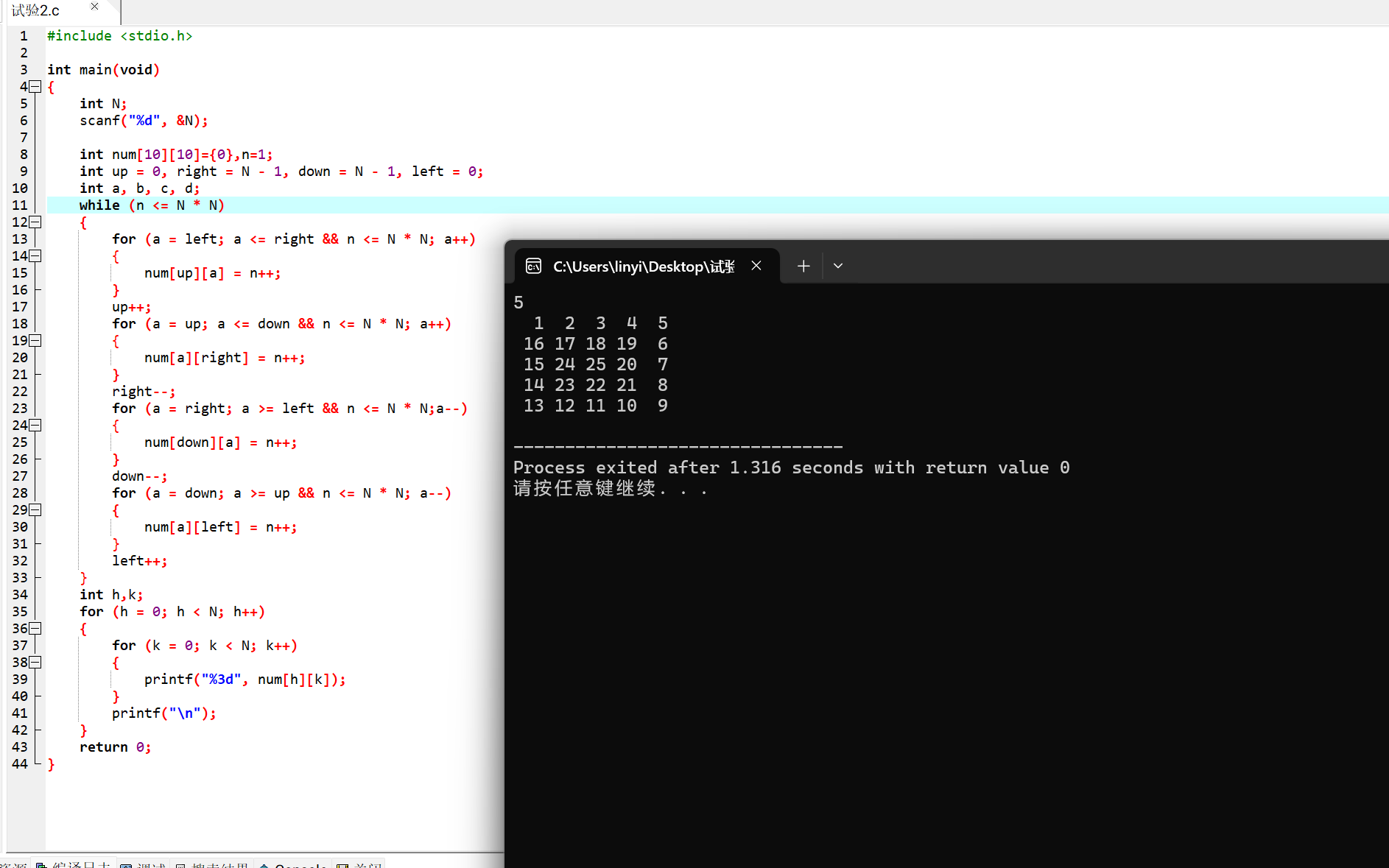Image resolution: width=1389 pixels, height=868 pixels.
Task: Click the 'num[up][a] = n++;' statement
Action: (x=213, y=272)
